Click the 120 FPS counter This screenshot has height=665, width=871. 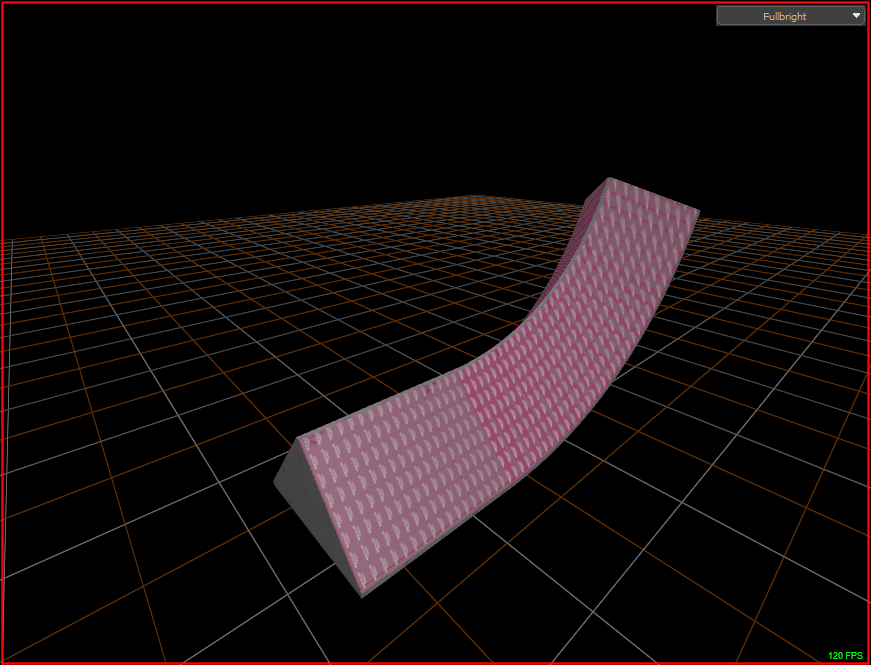(845, 656)
